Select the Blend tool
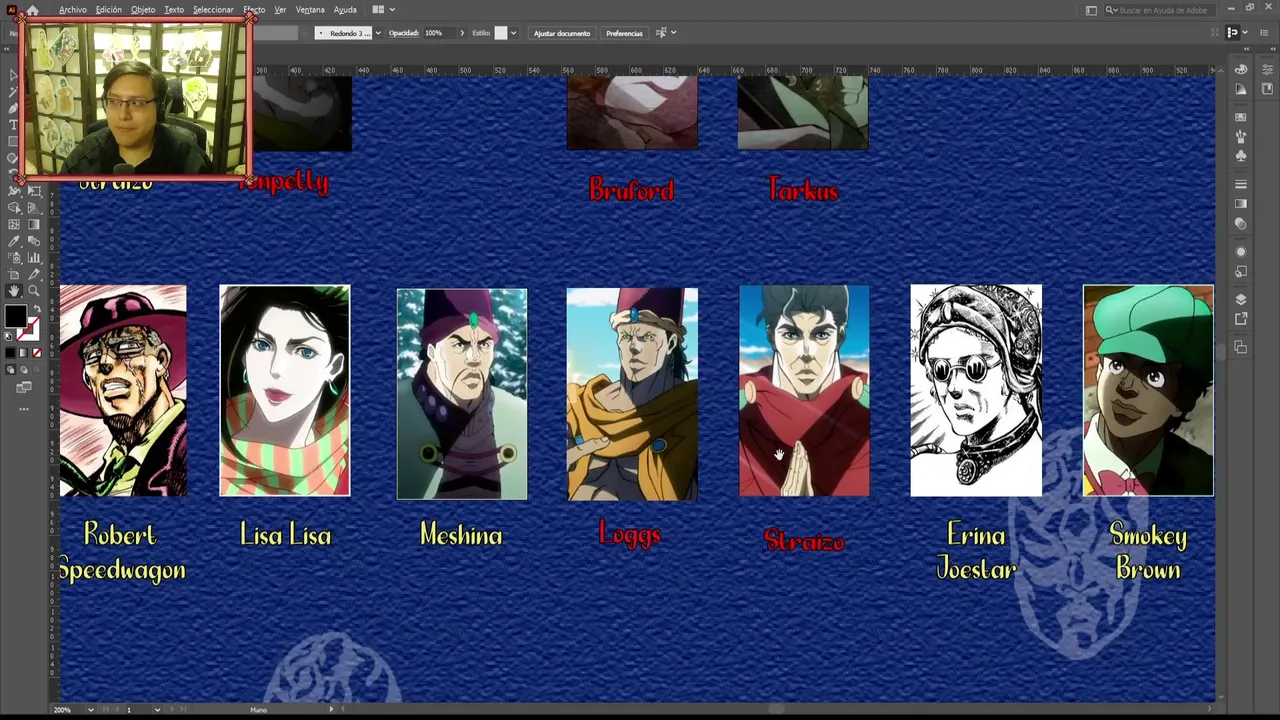The width and height of the screenshot is (1280, 720). coord(33,241)
